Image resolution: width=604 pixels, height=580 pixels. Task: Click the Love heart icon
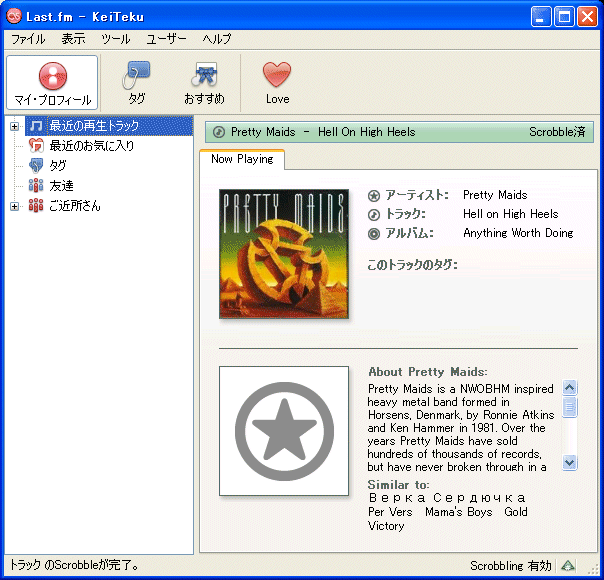coord(277,82)
